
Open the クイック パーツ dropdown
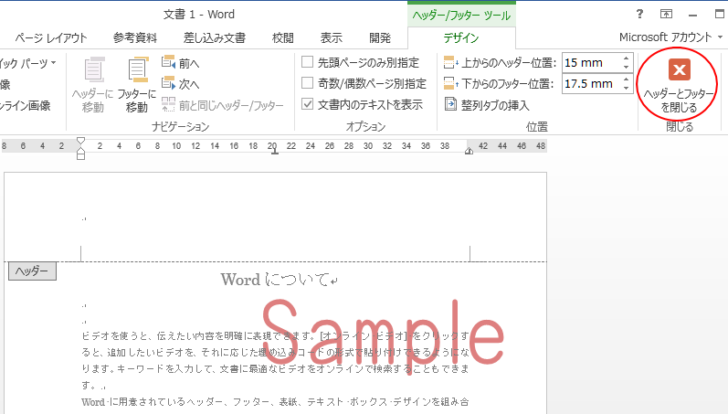(x=28, y=63)
